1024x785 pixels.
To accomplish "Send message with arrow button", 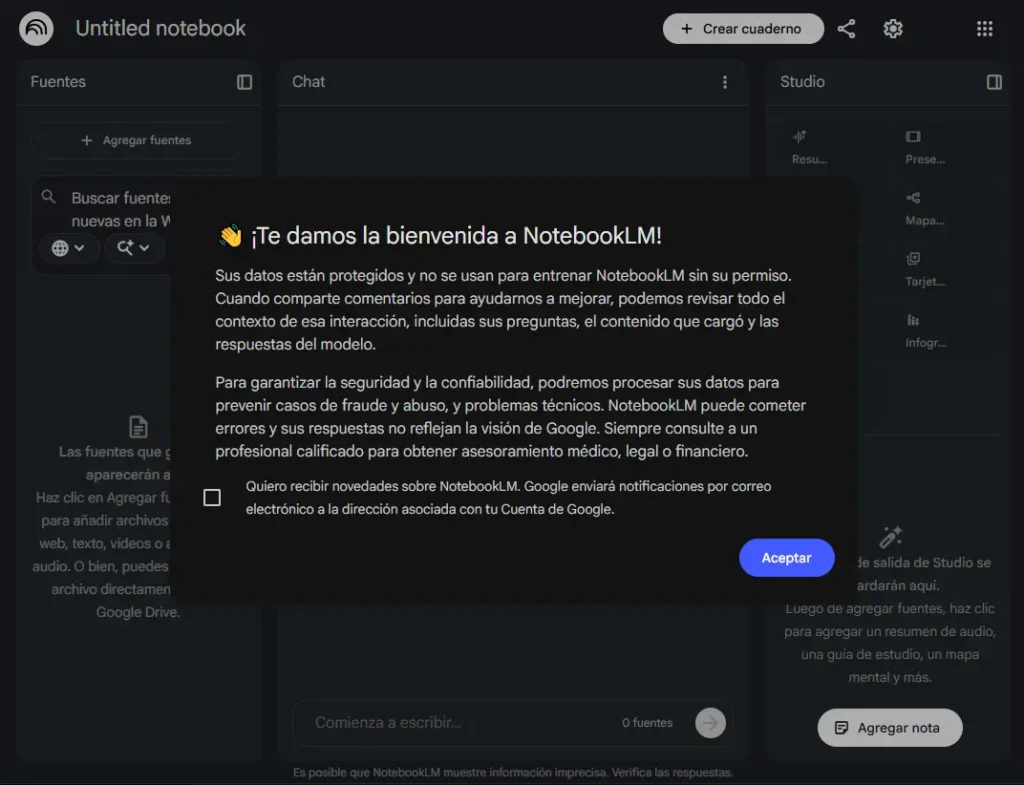I will point(711,722).
